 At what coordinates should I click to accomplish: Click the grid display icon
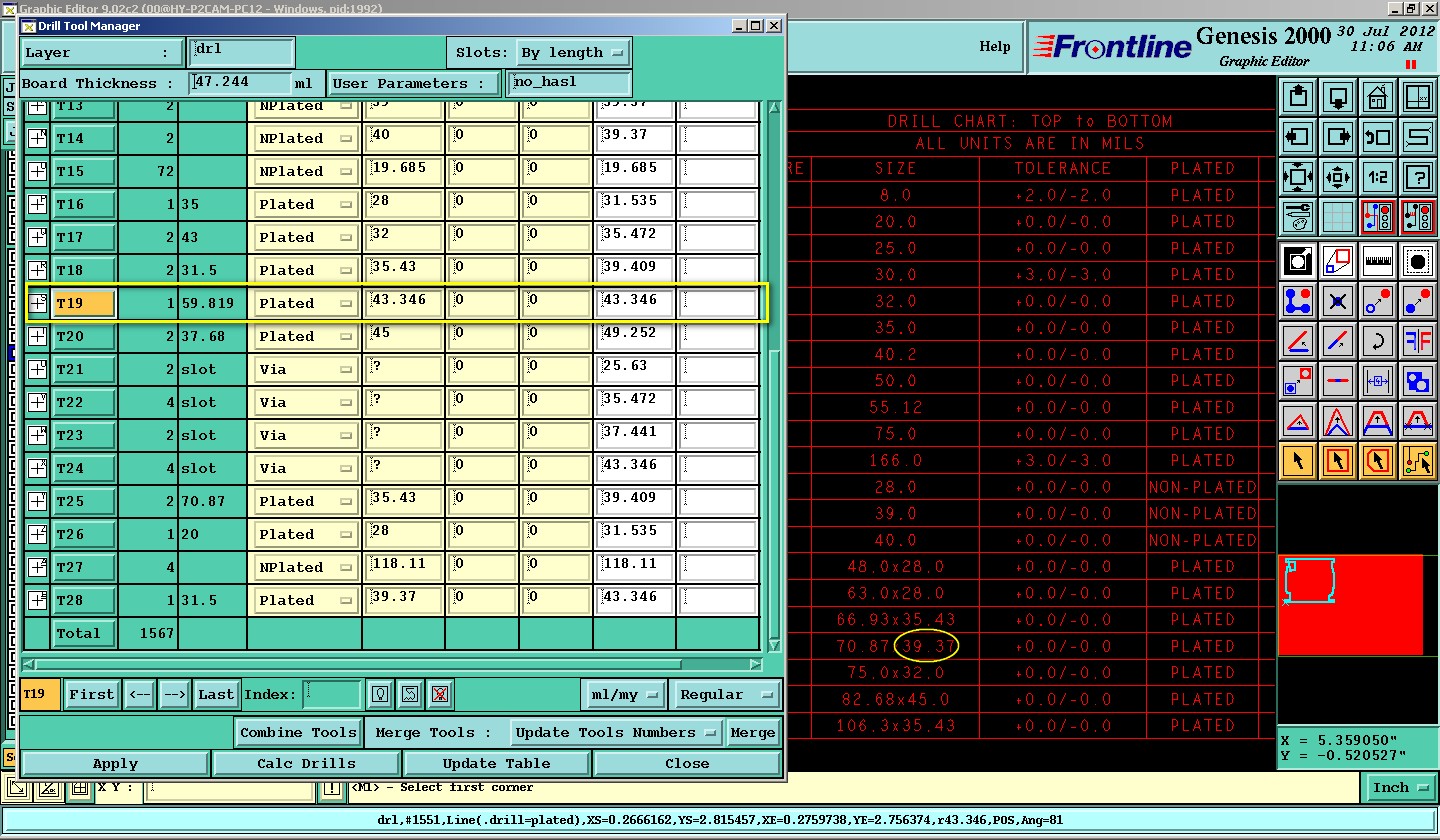(1338, 216)
